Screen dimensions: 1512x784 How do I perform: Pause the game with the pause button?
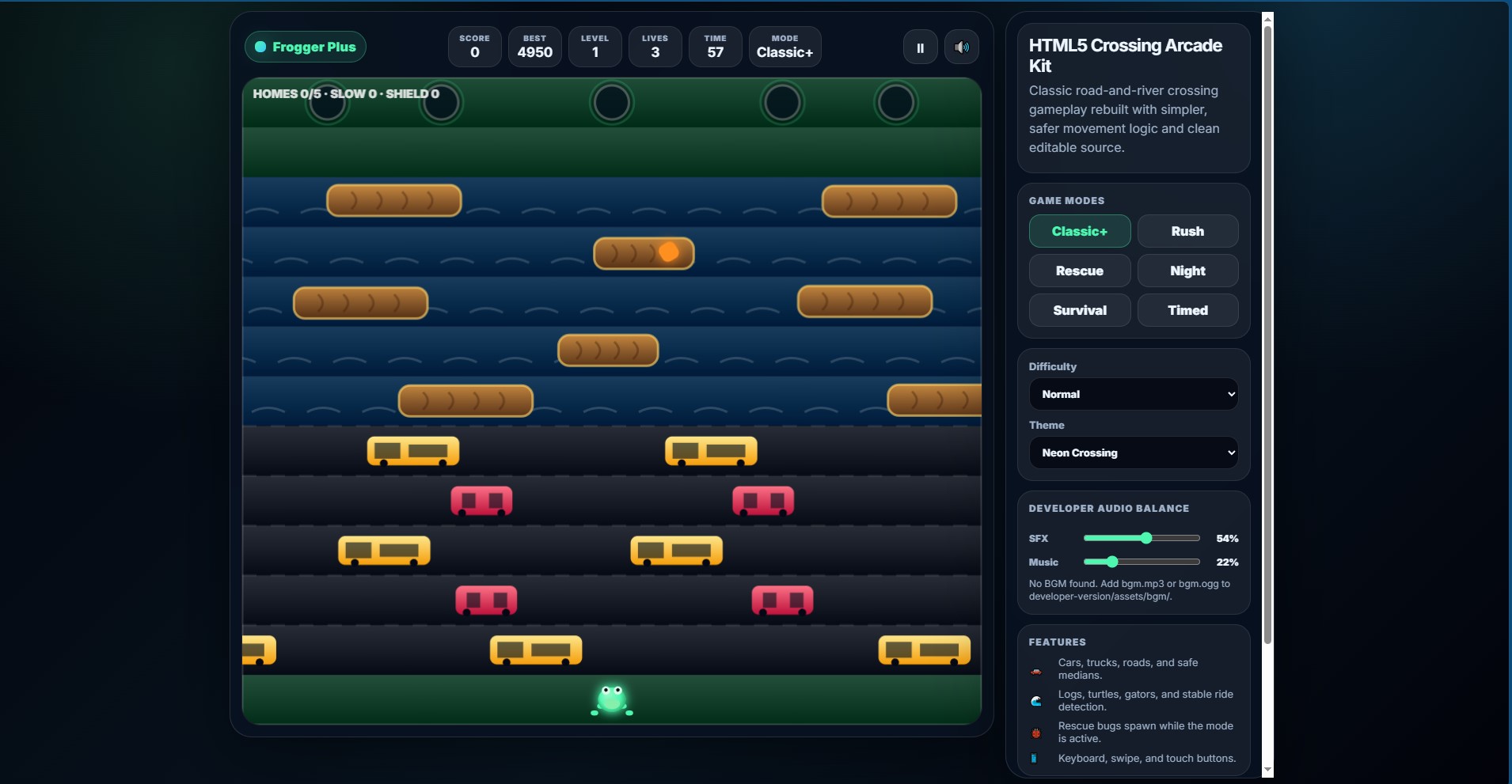(920, 47)
